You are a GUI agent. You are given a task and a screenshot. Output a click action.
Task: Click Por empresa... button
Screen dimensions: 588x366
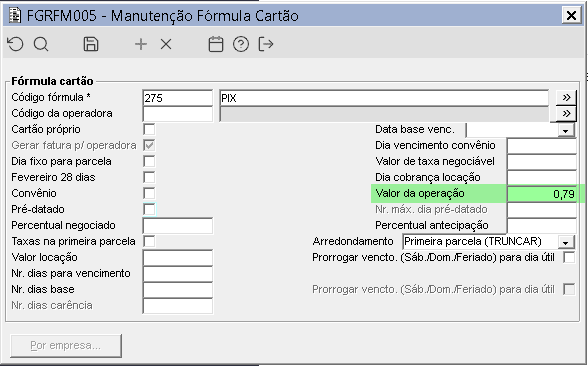(66, 345)
